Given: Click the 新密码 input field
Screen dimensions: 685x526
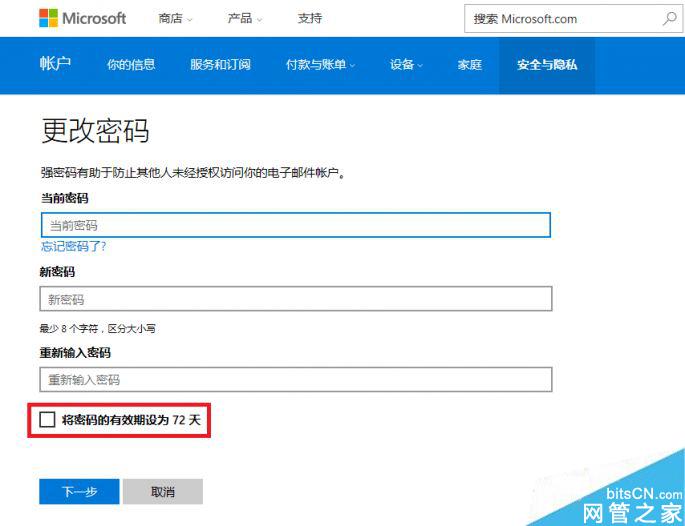Looking at the screenshot, I should [x=296, y=299].
